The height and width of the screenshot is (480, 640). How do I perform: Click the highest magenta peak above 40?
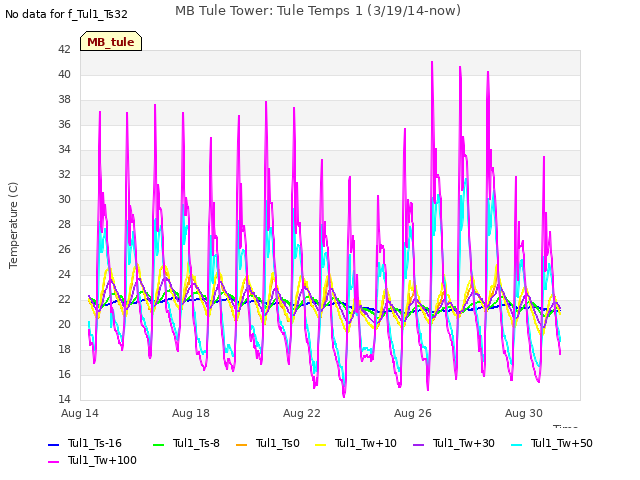pyautogui.click(x=432, y=62)
